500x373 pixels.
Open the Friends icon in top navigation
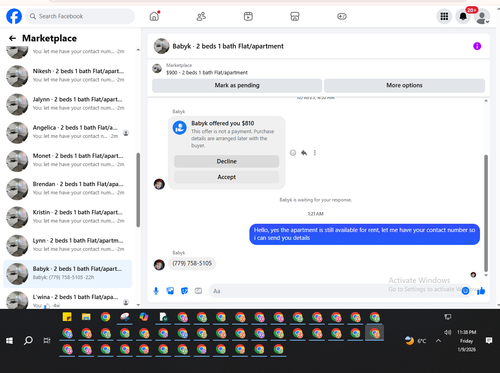201,16
